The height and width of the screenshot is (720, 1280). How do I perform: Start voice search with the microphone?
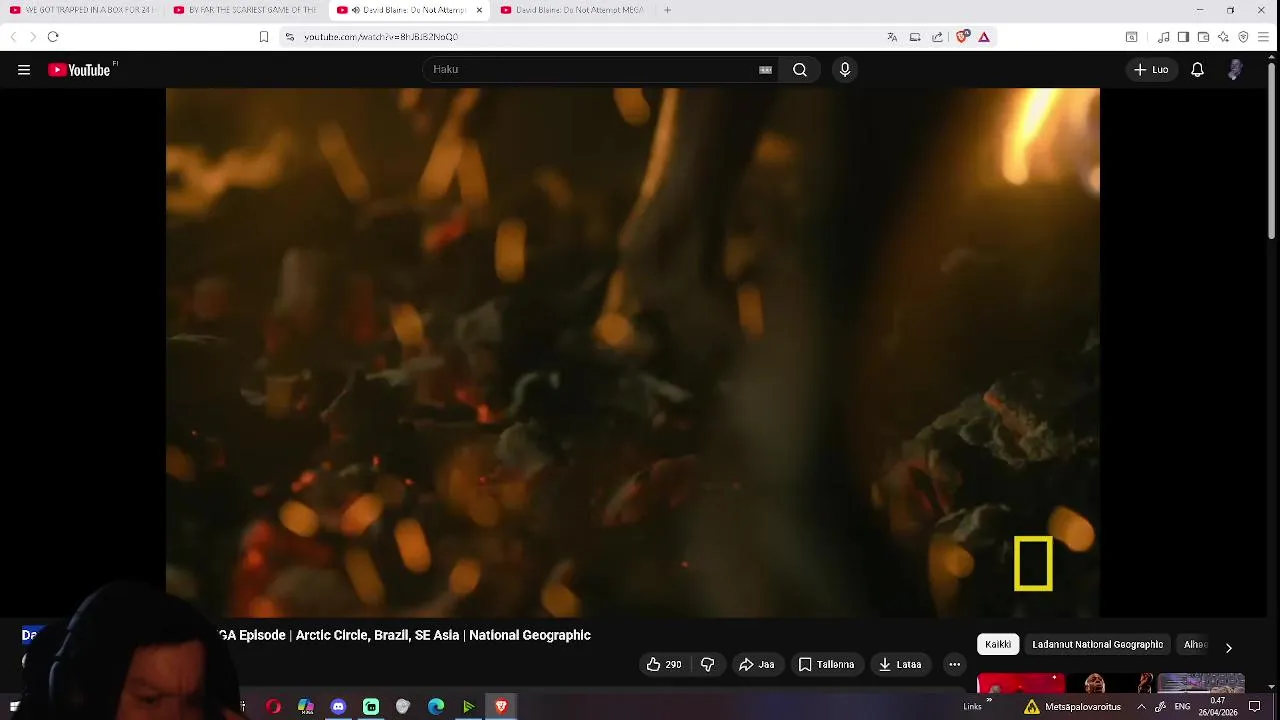pyautogui.click(x=845, y=69)
